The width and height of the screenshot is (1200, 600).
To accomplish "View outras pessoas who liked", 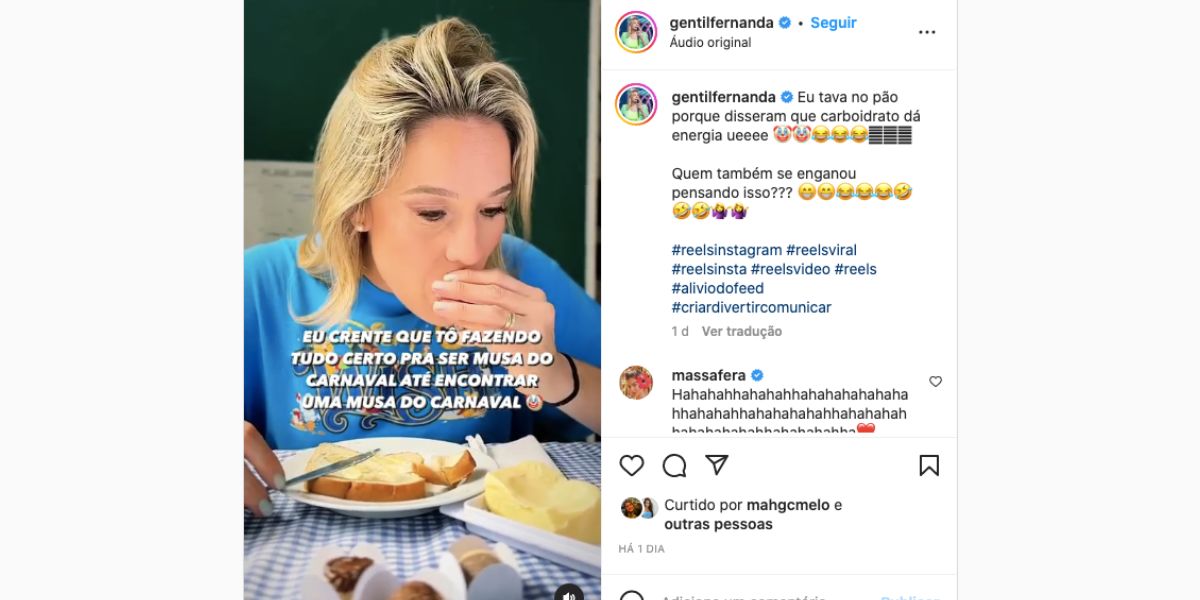I will [x=718, y=524].
